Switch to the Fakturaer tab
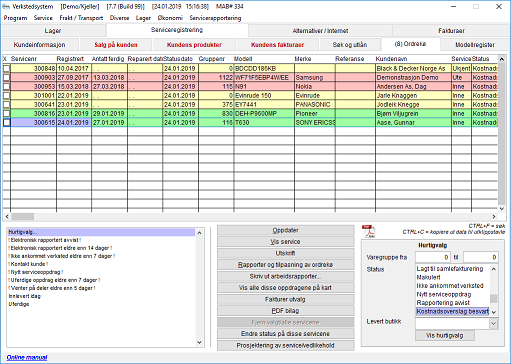 click(x=451, y=31)
